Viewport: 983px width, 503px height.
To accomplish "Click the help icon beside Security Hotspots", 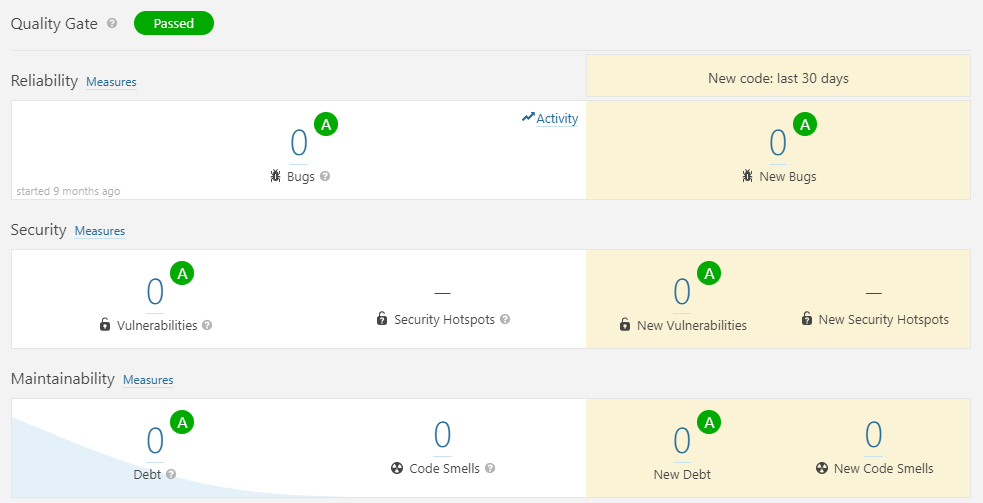I will point(505,319).
